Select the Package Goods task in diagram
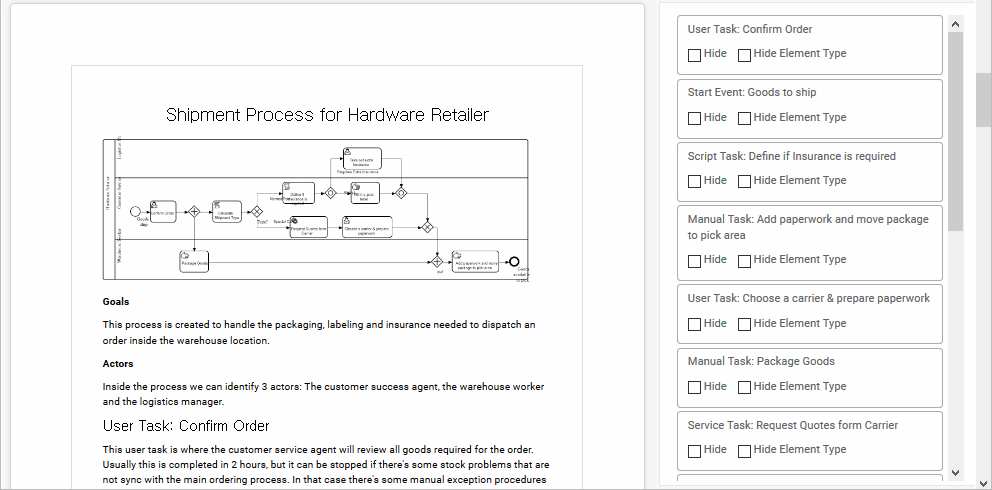Image resolution: width=992 pixels, height=490 pixels. tap(194, 262)
